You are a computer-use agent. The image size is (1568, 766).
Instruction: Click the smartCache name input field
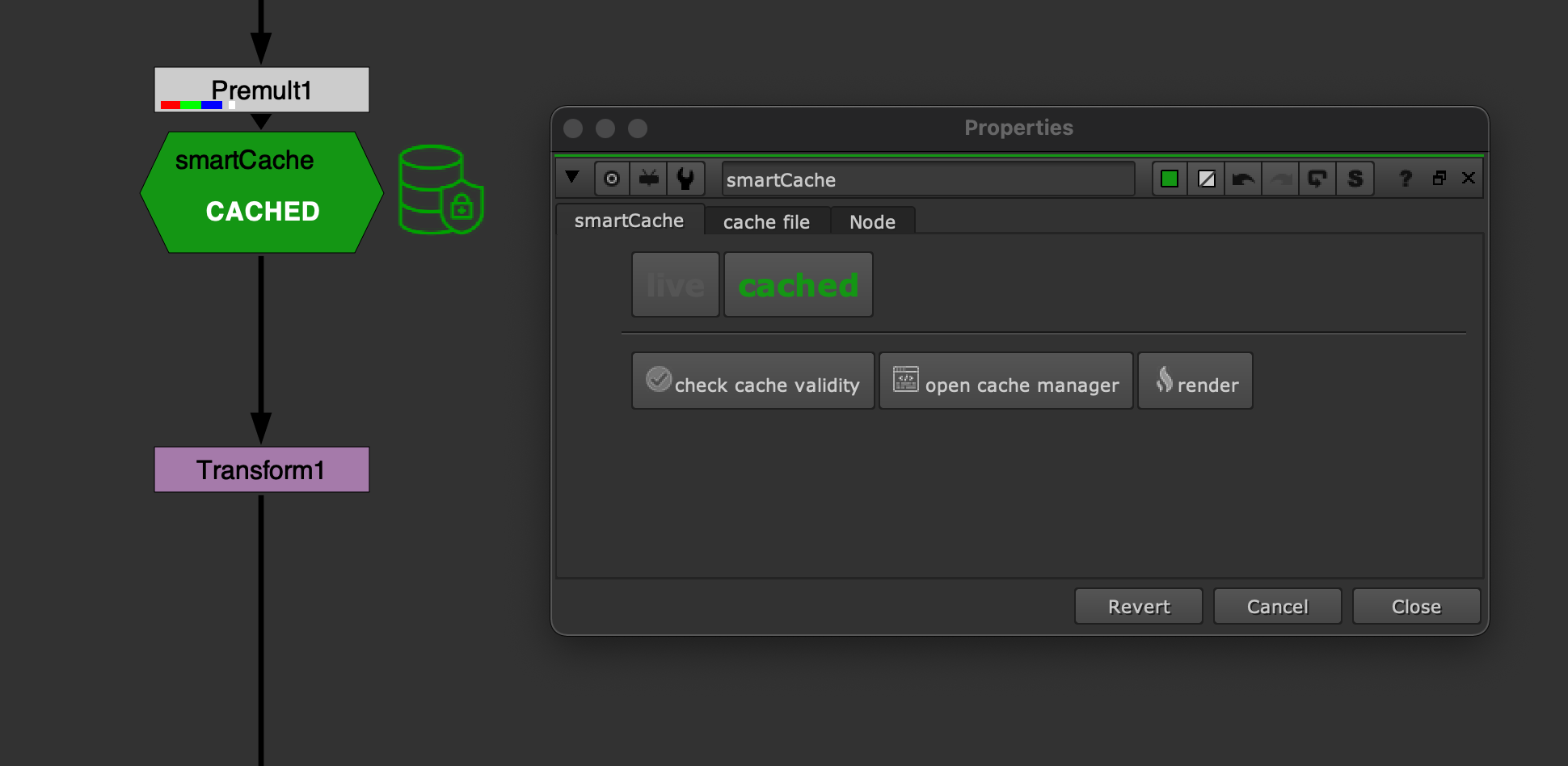point(926,179)
